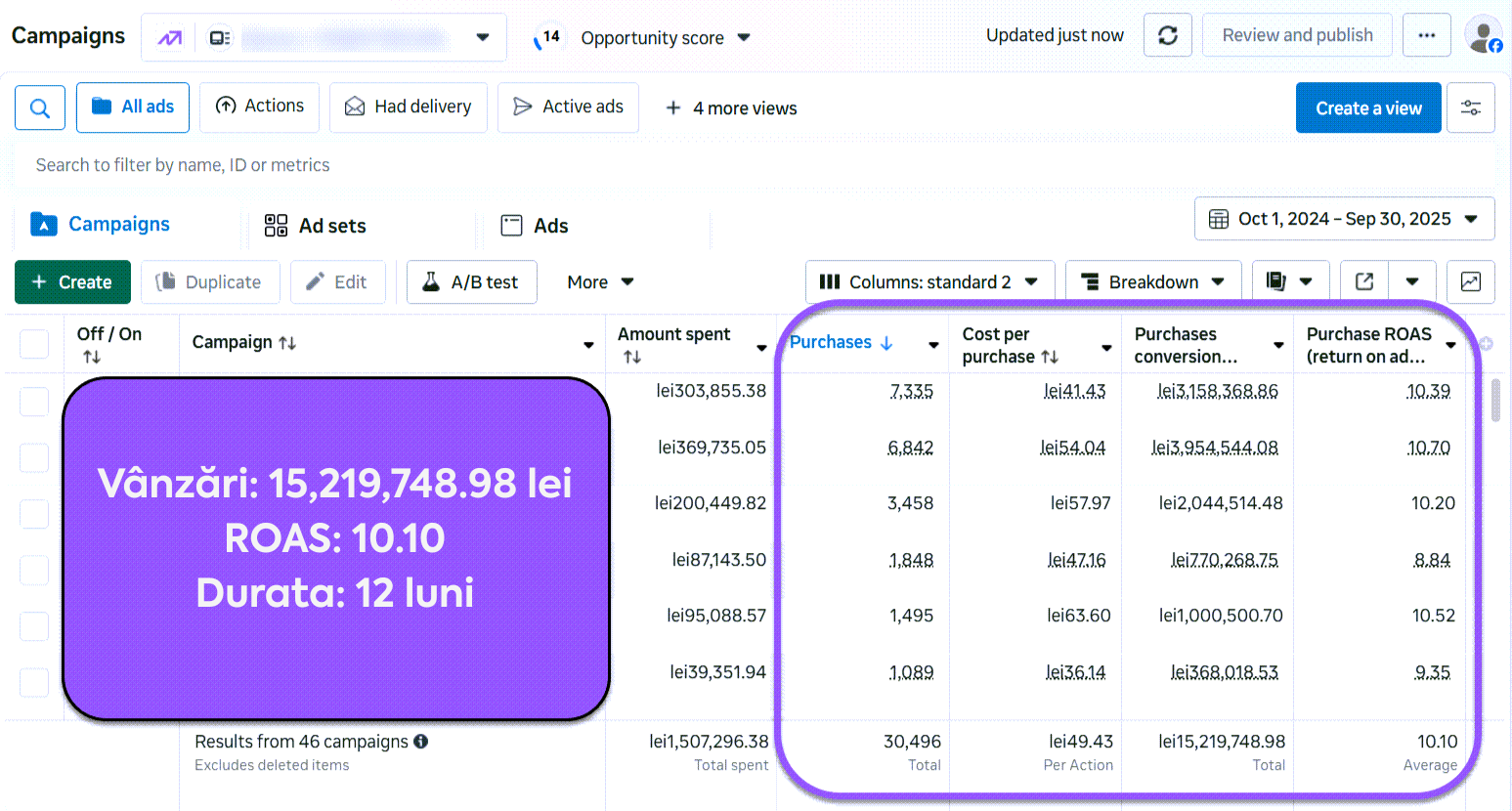This screenshot has height=811, width=1512.
Task: Click the search magnifier icon
Action: (x=40, y=107)
